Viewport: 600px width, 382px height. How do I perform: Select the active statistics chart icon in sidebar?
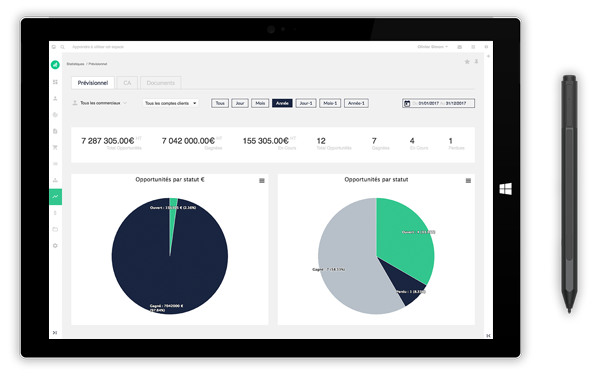(55, 196)
